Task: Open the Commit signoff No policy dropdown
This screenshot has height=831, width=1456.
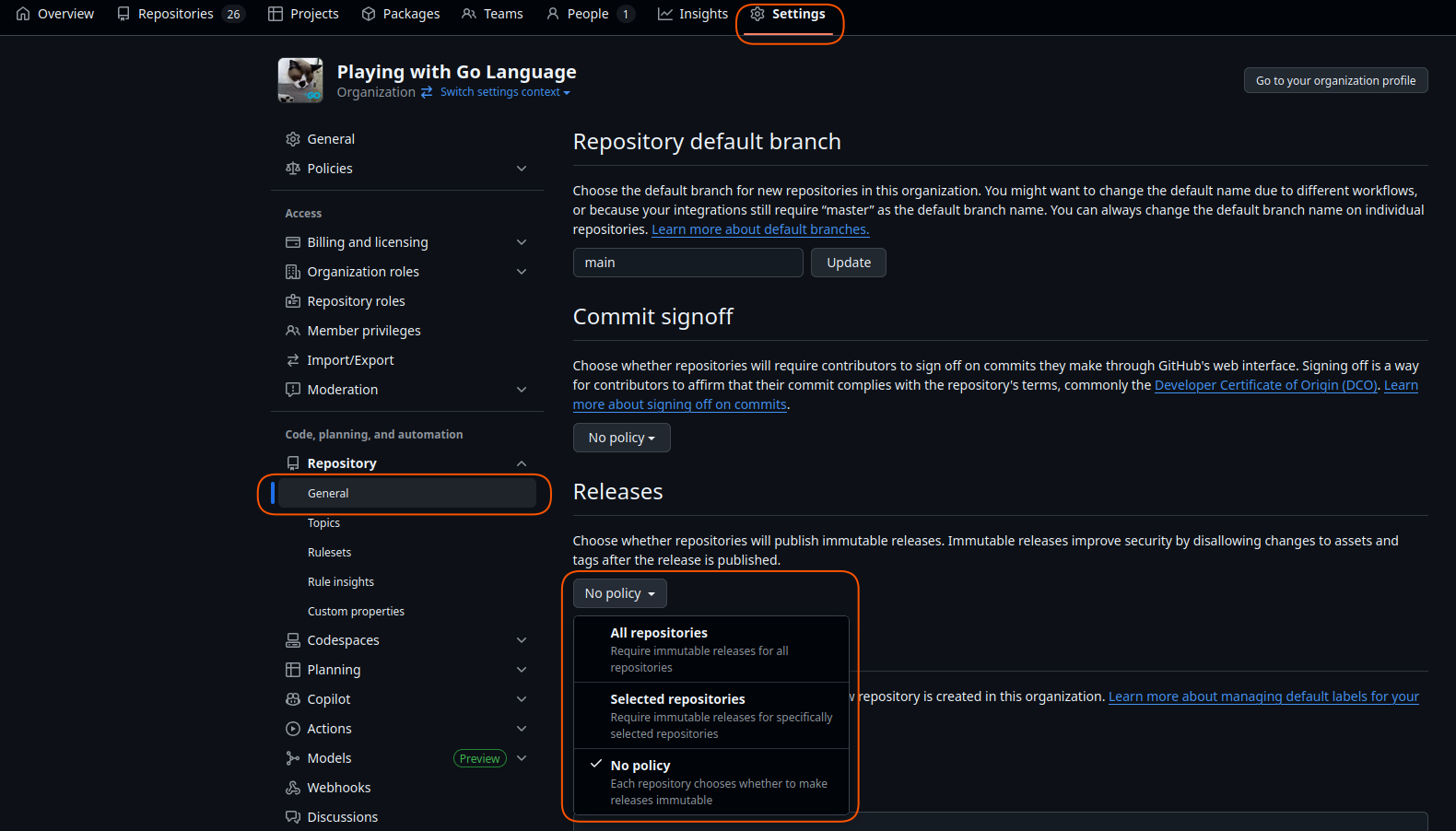Action: (621, 438)
